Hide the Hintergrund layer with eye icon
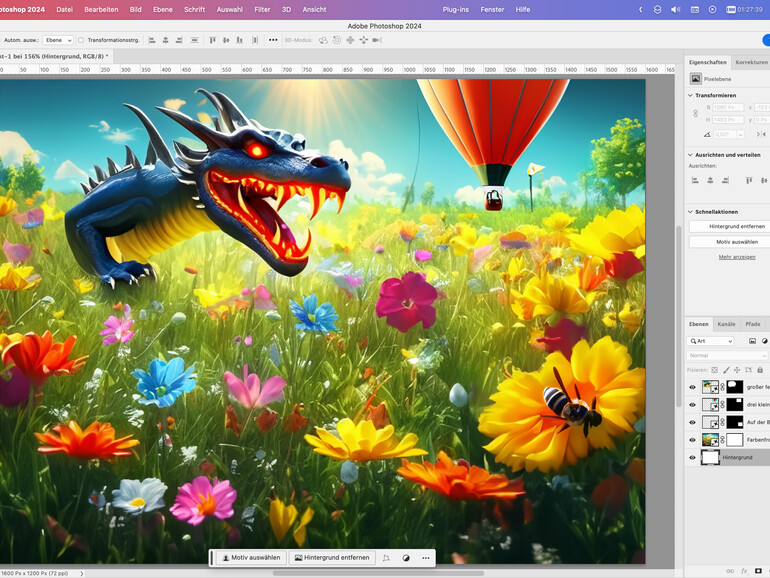This screenshot has height=578, width=770. [692, 457]
